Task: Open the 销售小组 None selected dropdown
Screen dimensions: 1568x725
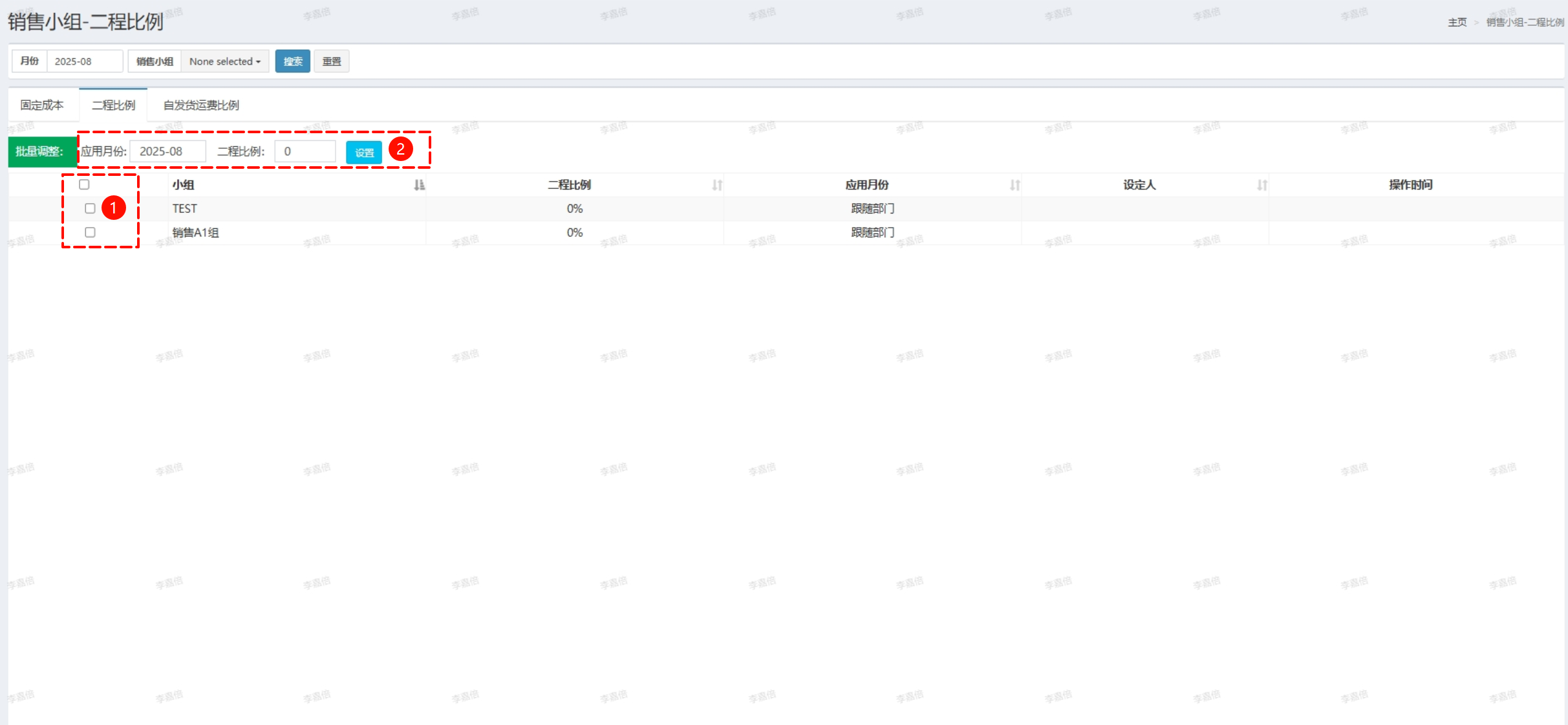Action: (x=225, y=61)
